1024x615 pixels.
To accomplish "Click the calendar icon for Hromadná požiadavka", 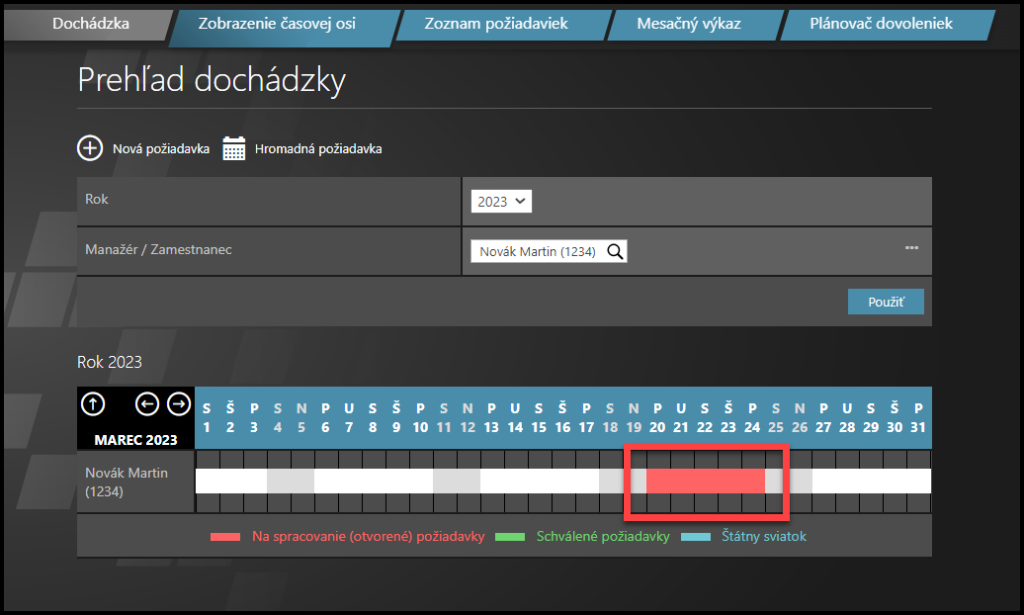I will coord(234,149).
